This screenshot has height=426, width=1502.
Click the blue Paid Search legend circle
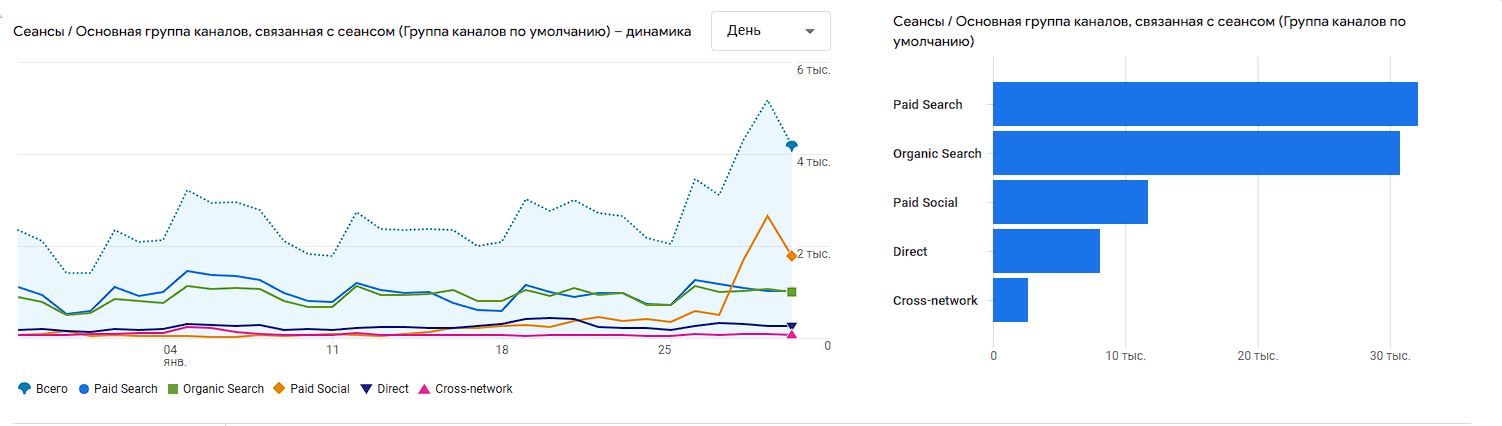(85, 389)
